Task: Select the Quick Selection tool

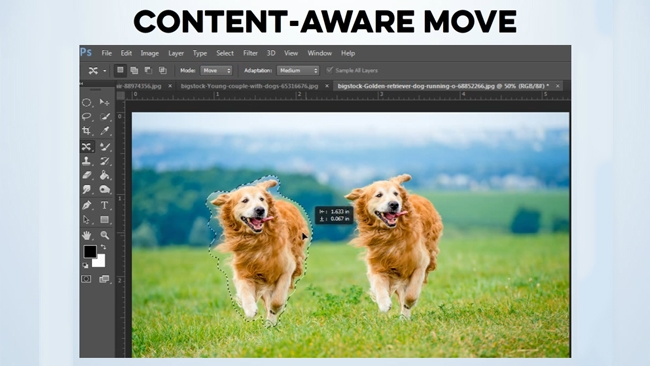Action: [104, 116]
